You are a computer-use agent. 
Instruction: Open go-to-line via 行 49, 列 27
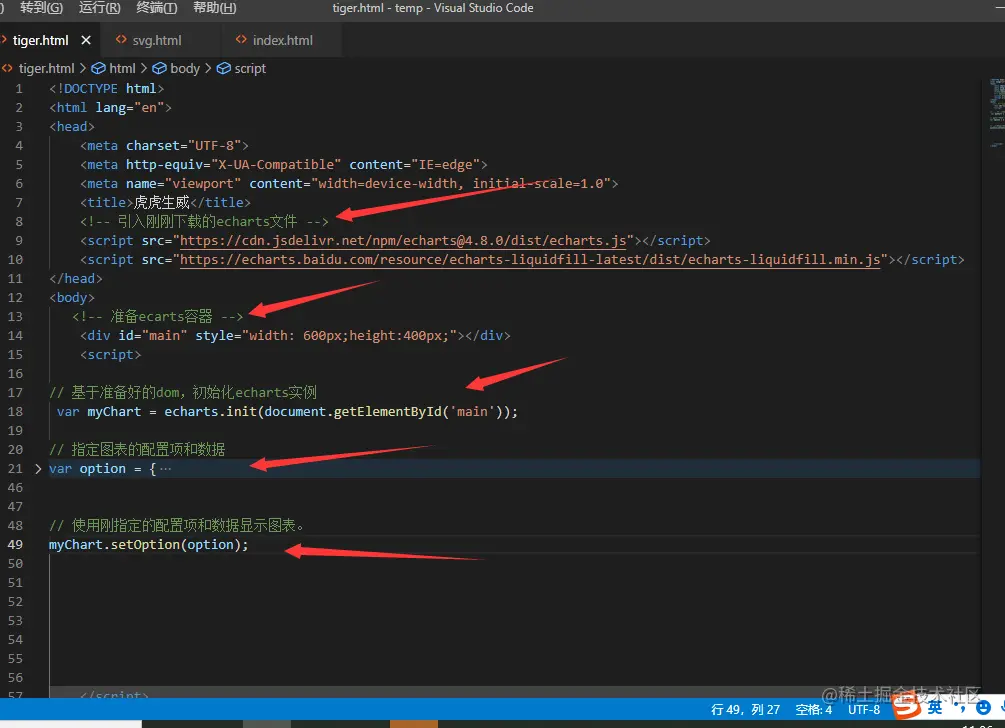pyautogui.click(x=745, y=709)
